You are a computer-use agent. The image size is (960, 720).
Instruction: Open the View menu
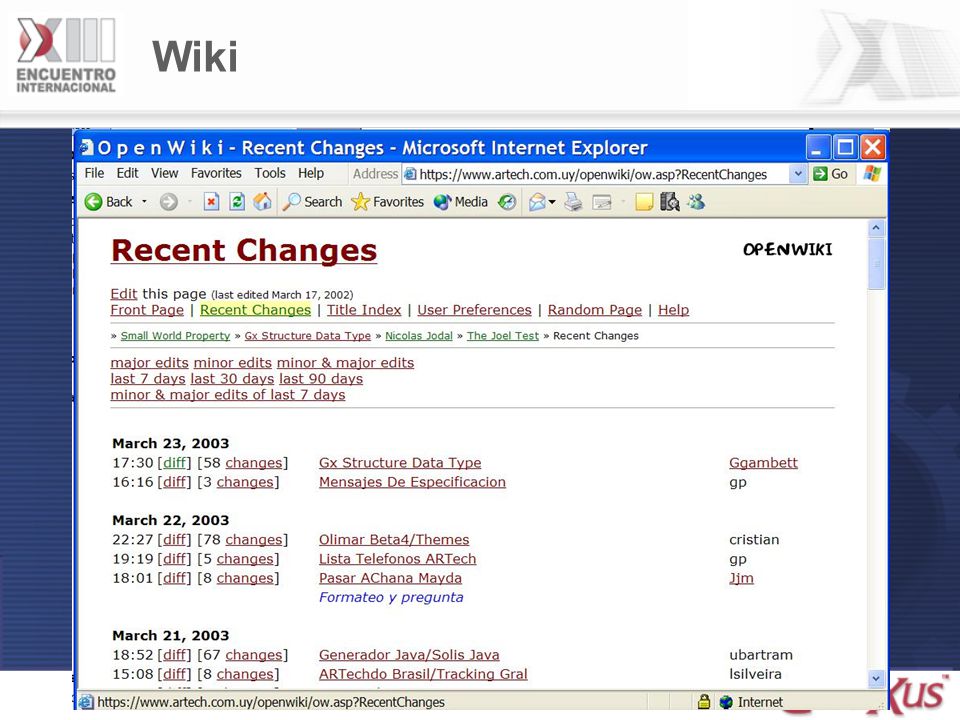(165, 173)
